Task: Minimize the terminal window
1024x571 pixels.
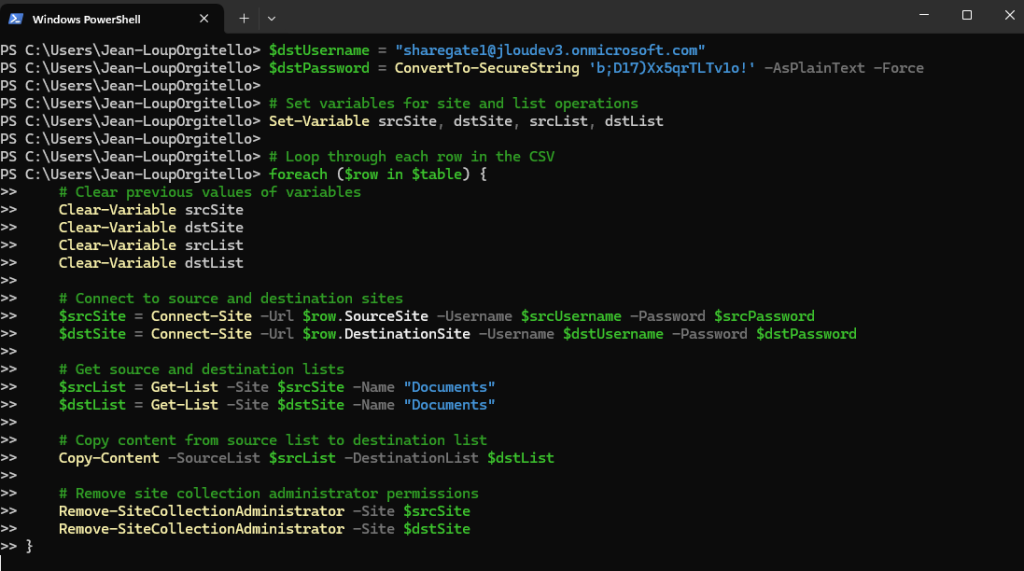Action: point(924,15)
